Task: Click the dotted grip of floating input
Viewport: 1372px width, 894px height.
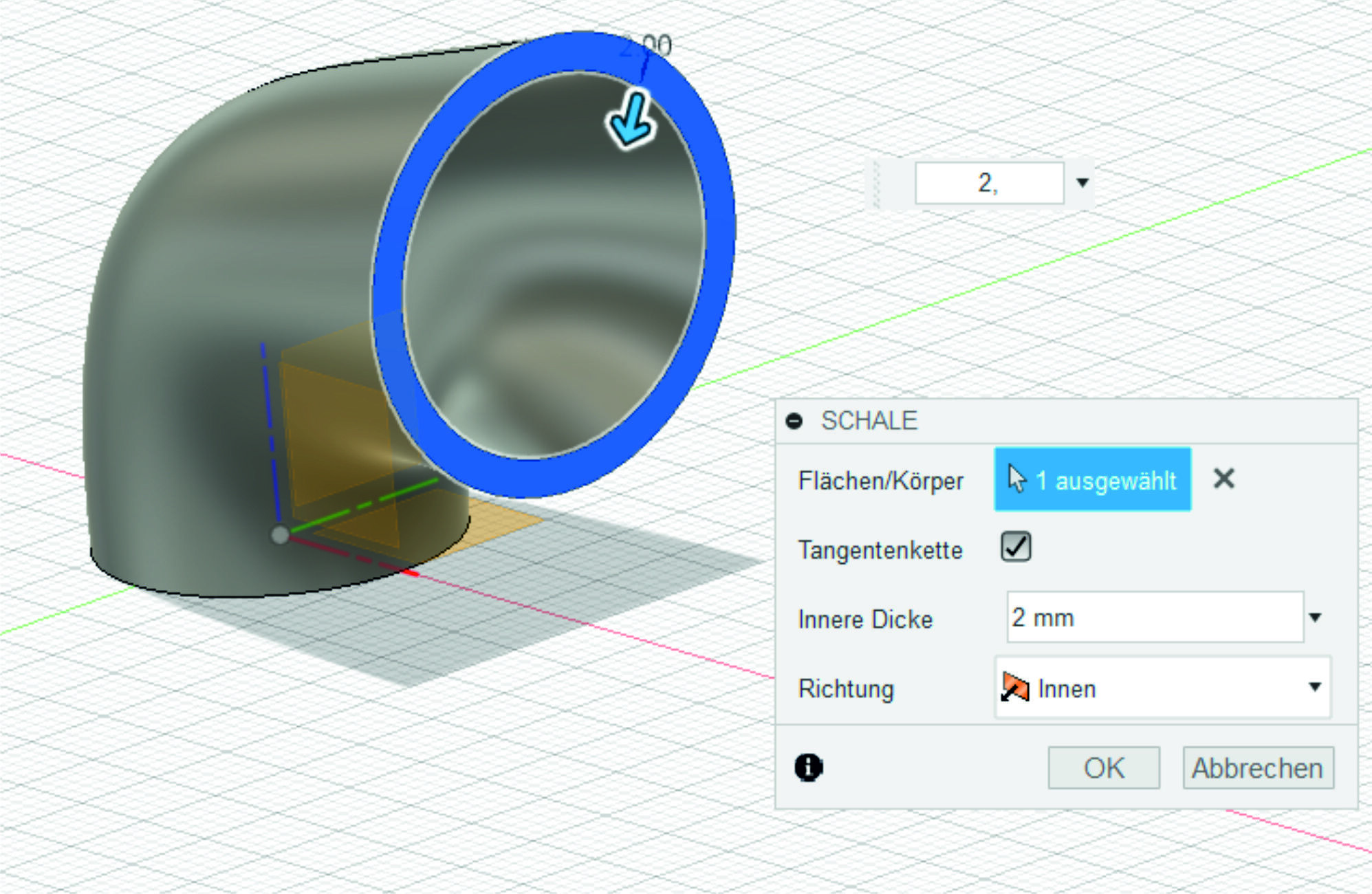Action: pyautogui.click(x=876, y=184)
